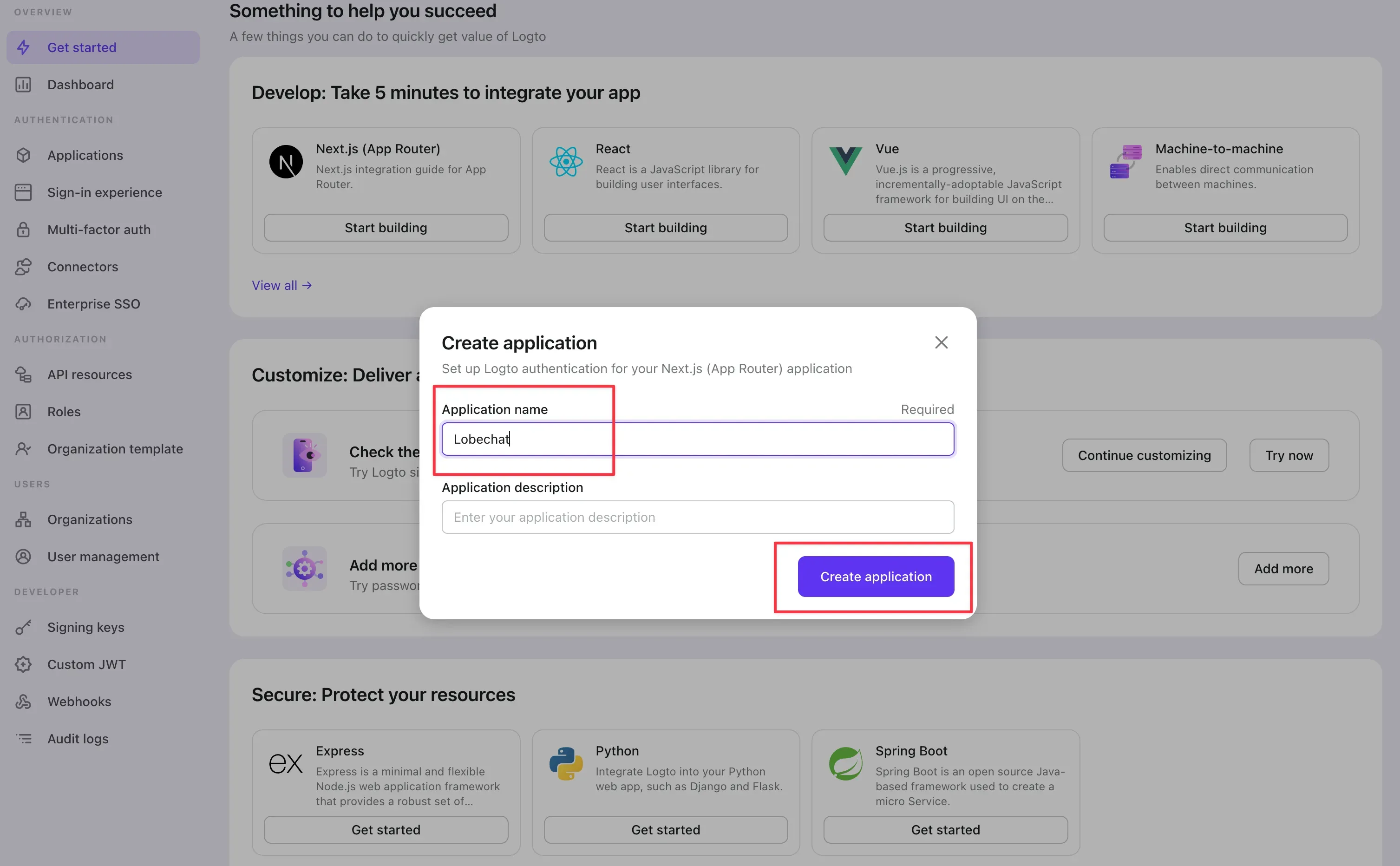
Task: Open Organization template page
Action: pyautogui.click(x=103, y=449)
